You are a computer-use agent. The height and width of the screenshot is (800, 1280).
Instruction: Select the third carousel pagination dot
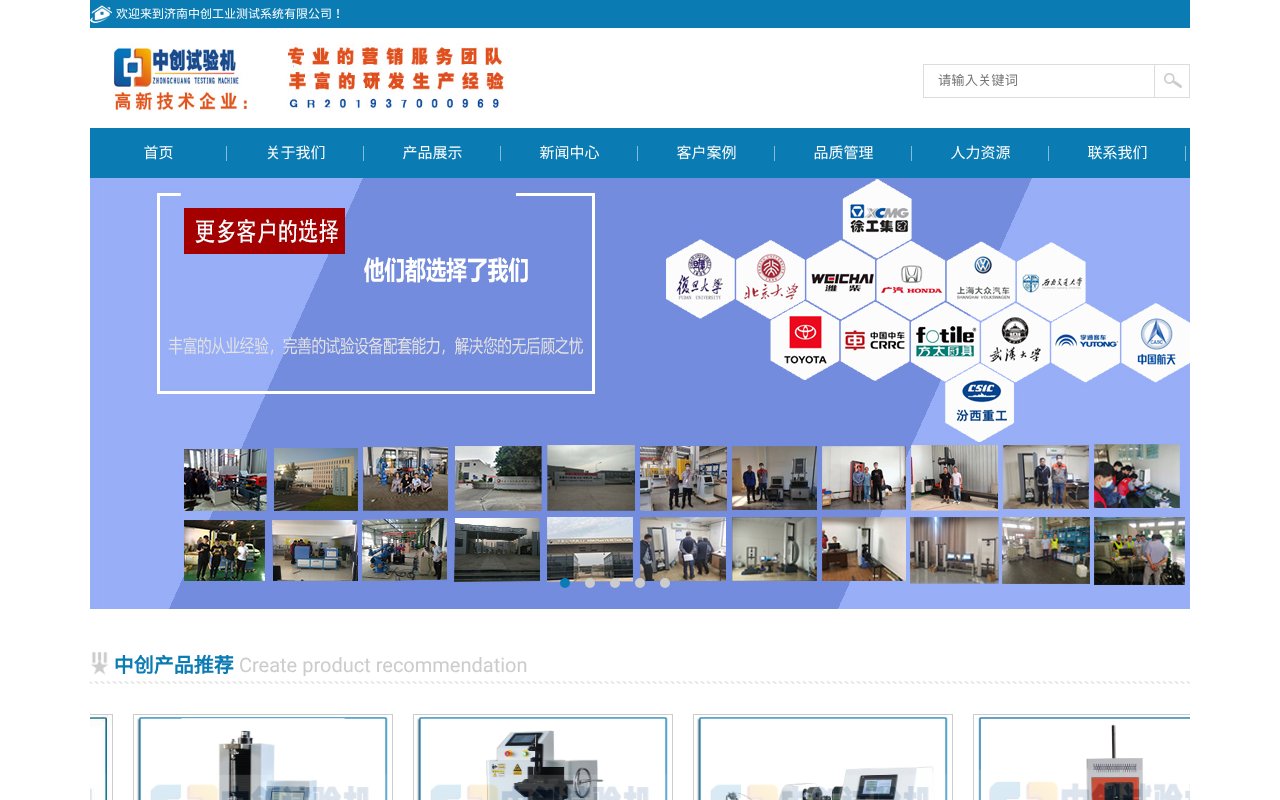click(614, 582)
